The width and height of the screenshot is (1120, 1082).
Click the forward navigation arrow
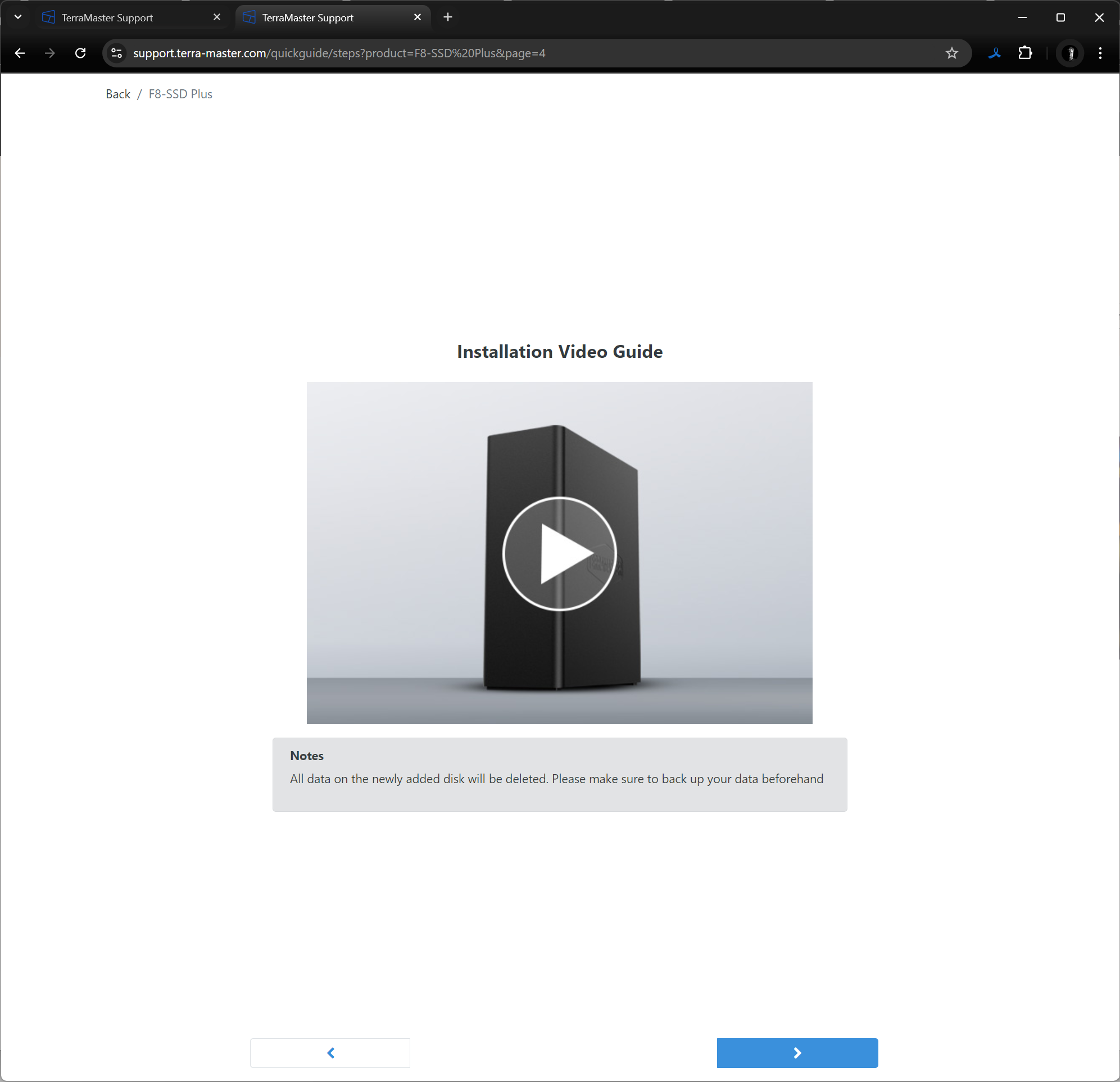50,53
